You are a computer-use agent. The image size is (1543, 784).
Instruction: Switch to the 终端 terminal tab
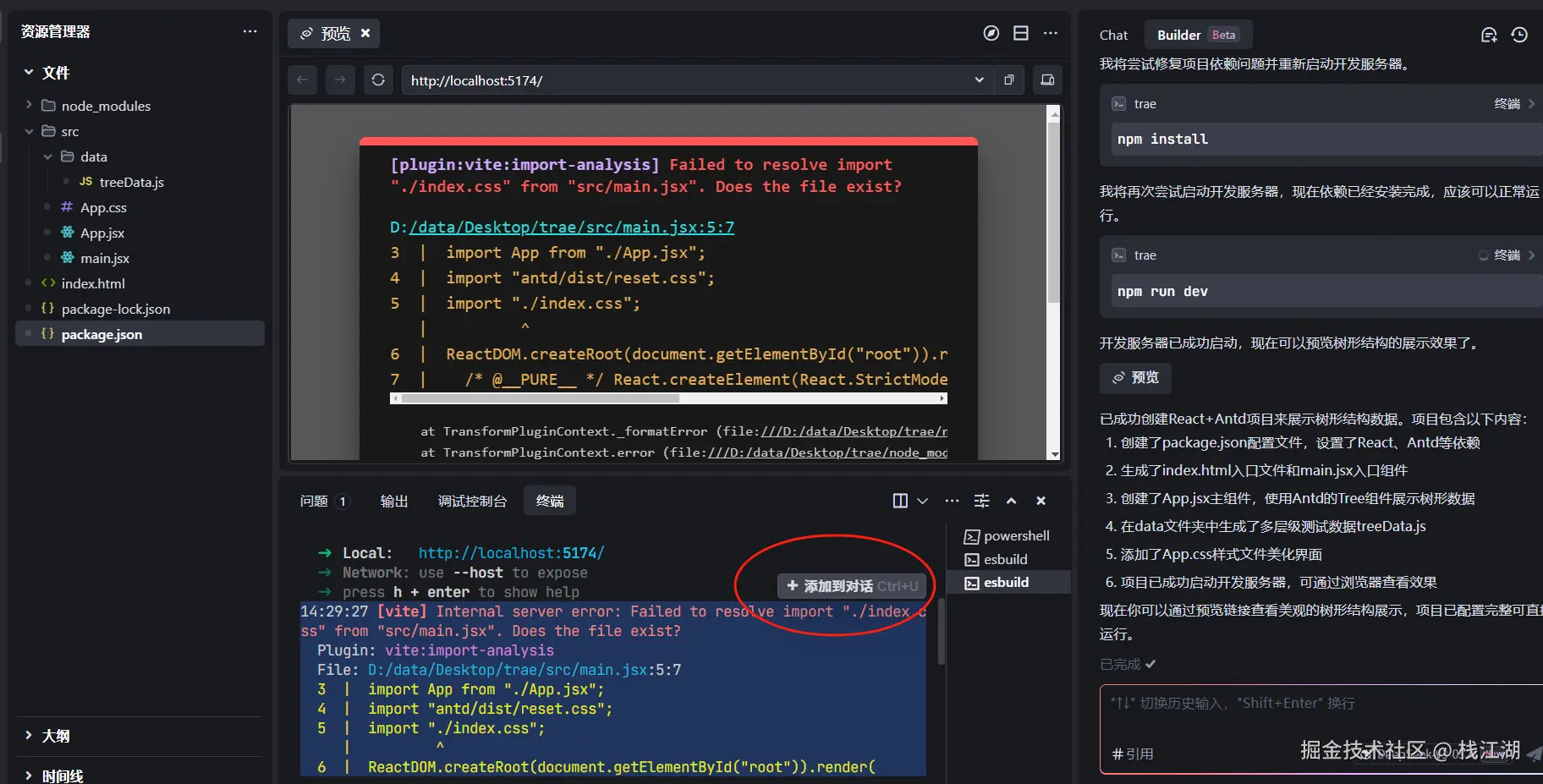pos(550,501)
